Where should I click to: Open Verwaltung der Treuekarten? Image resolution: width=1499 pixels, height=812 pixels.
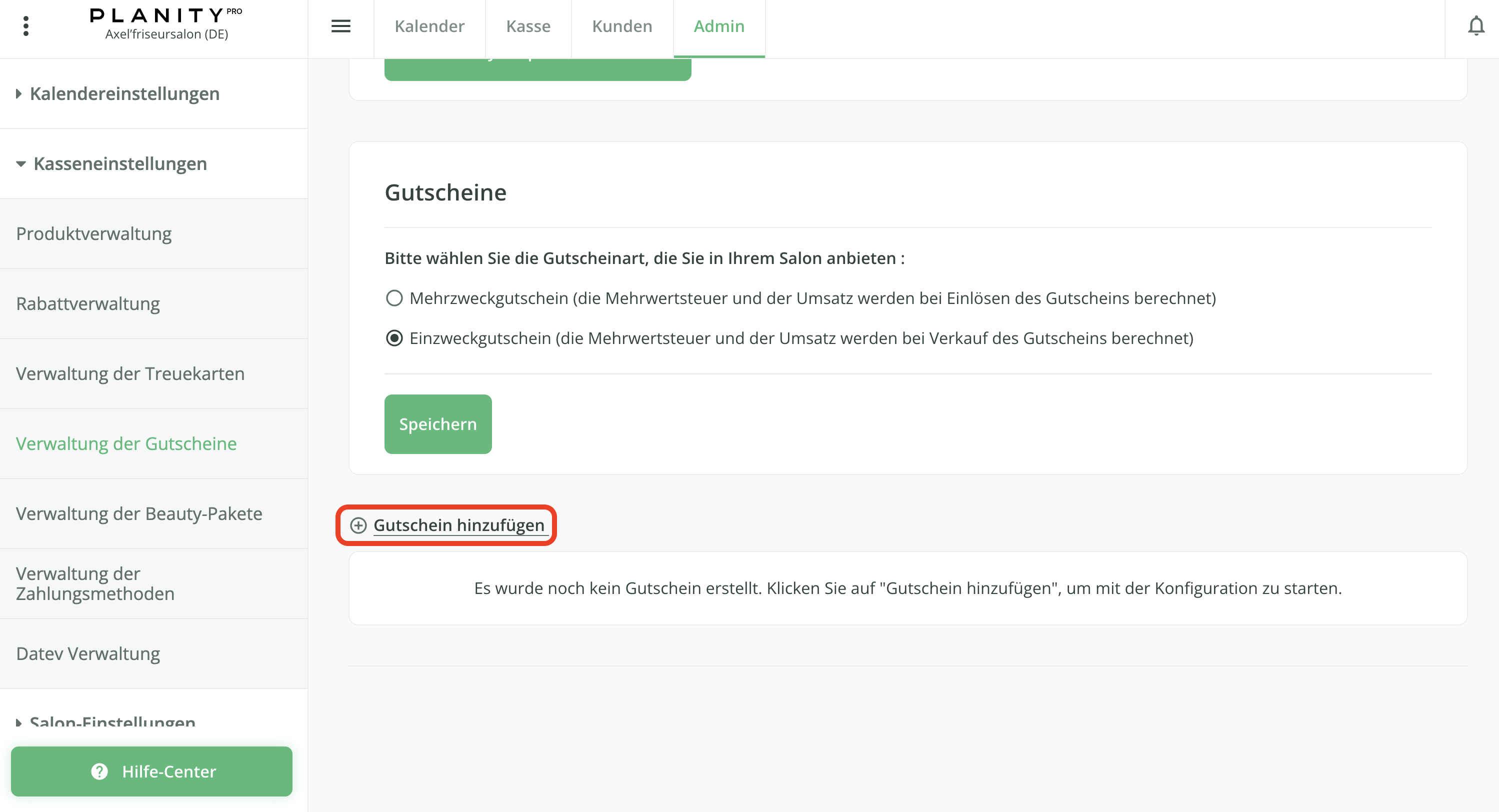click(130, 373)
